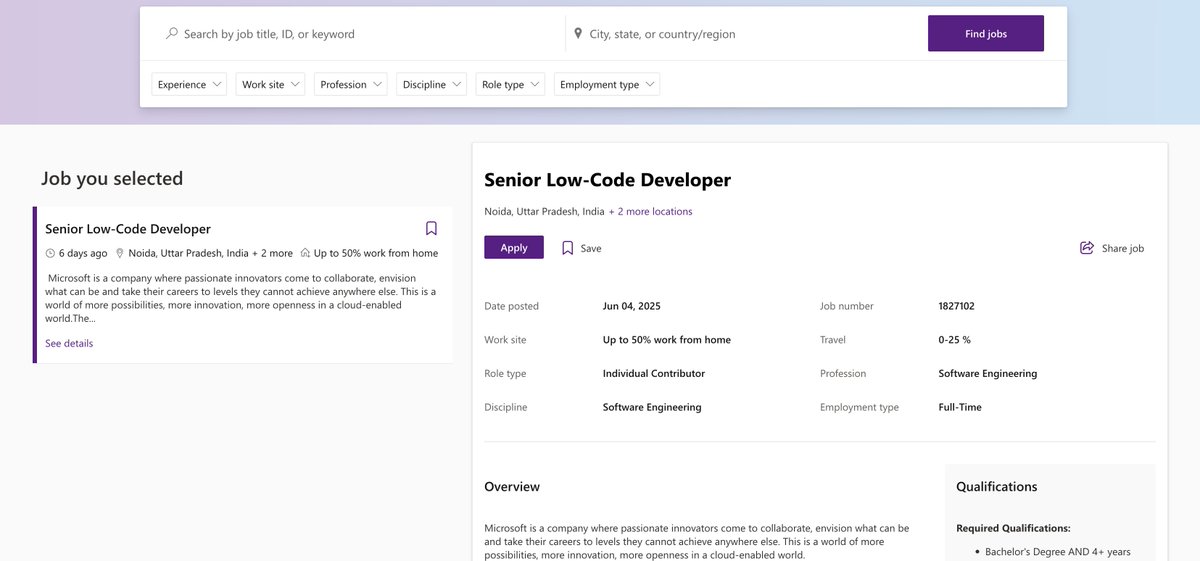Click the Find jobs button
1200x561 pixels.
(986, 33)
